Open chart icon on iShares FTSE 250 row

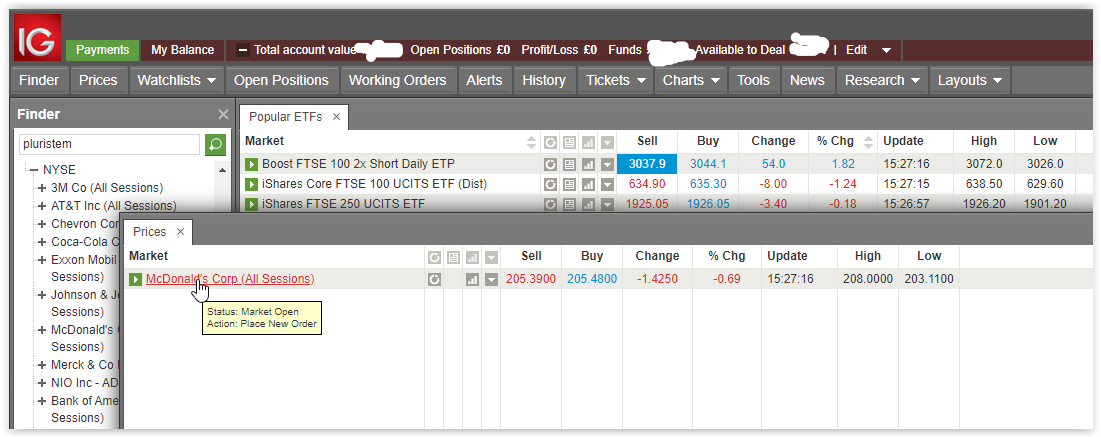588,204
